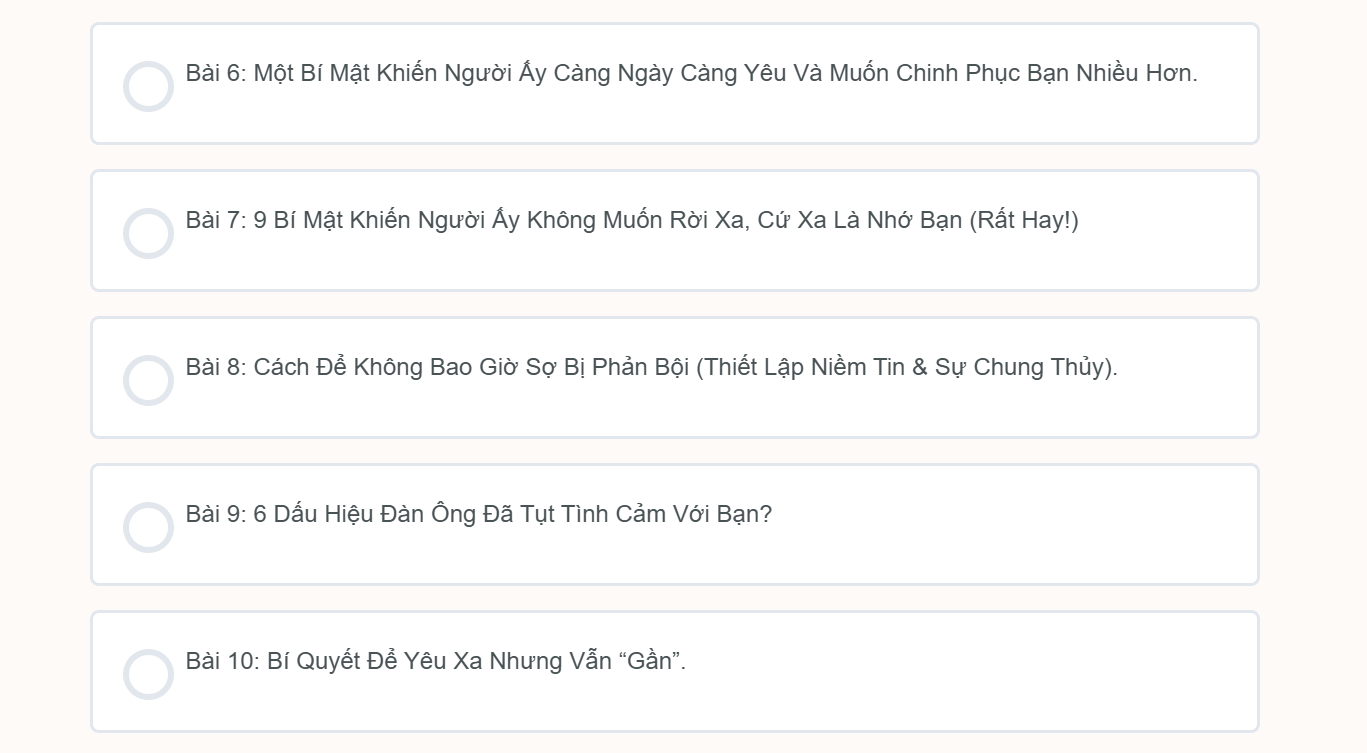Check the circle beside Bài 8 lesson

pos(148,380)
